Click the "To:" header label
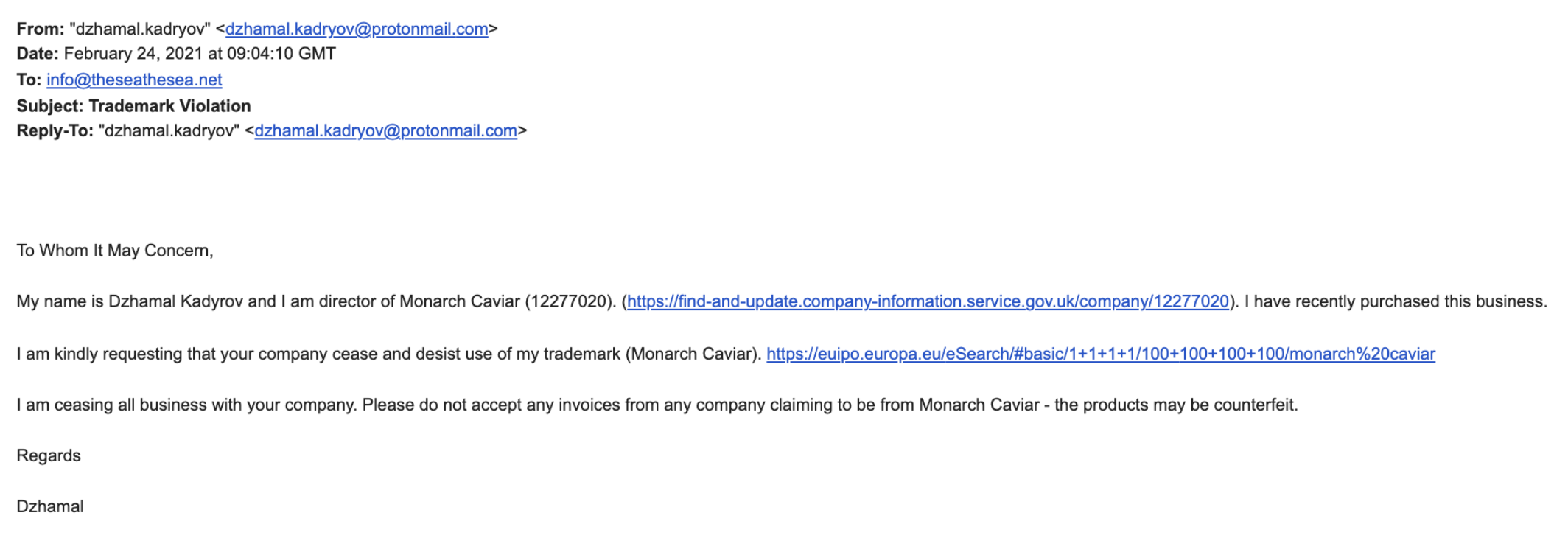 (29, 80)
